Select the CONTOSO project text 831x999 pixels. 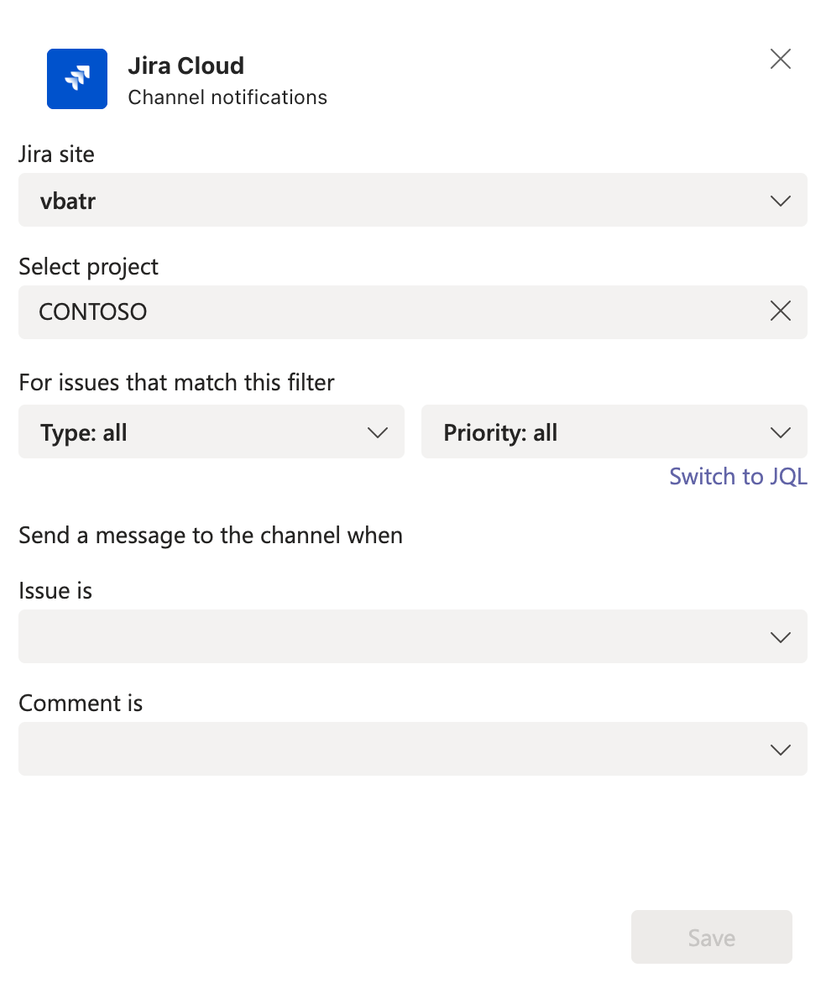click(x=92, y=311)
